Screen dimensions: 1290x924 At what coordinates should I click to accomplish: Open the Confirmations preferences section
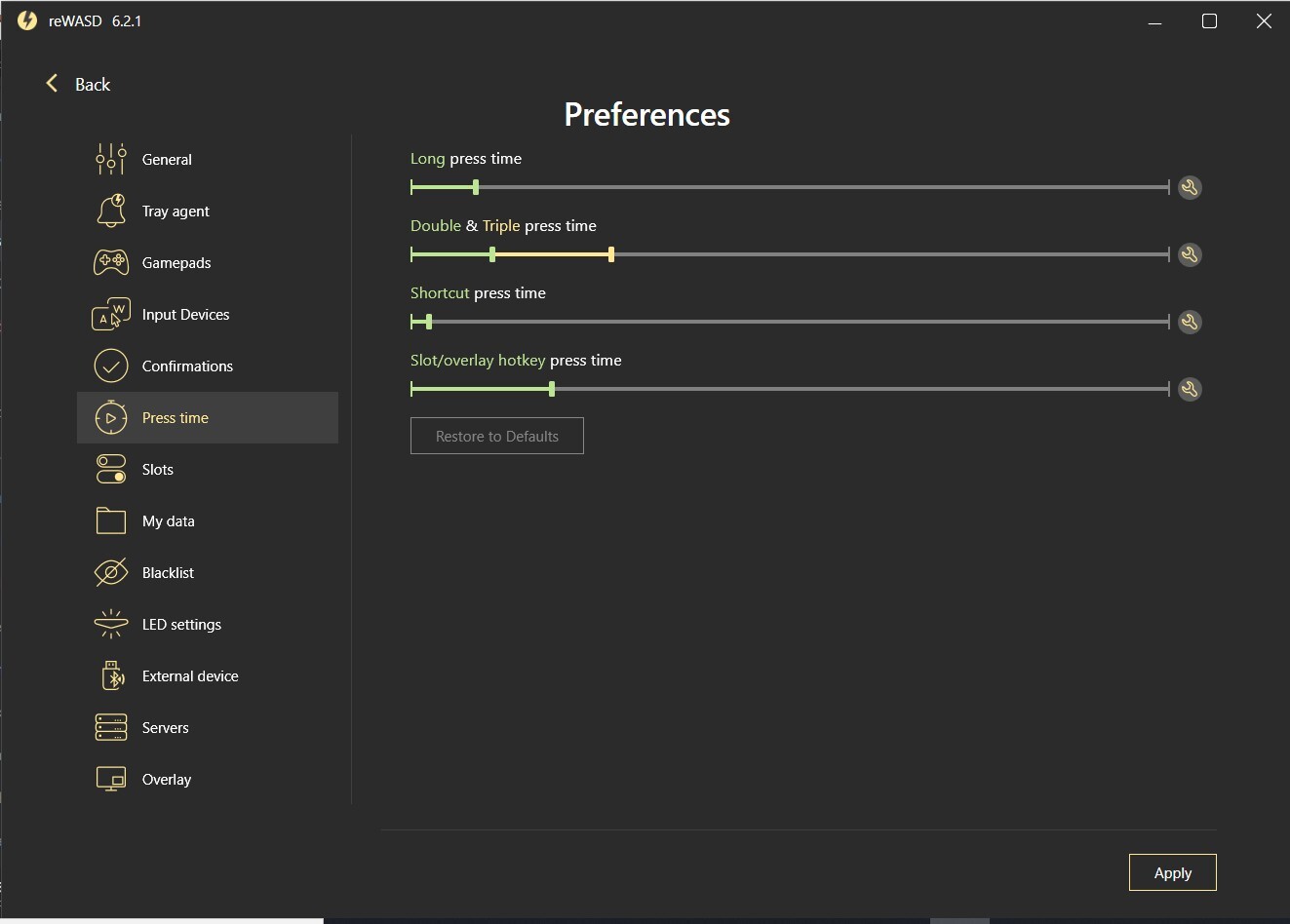click(187, 366)
